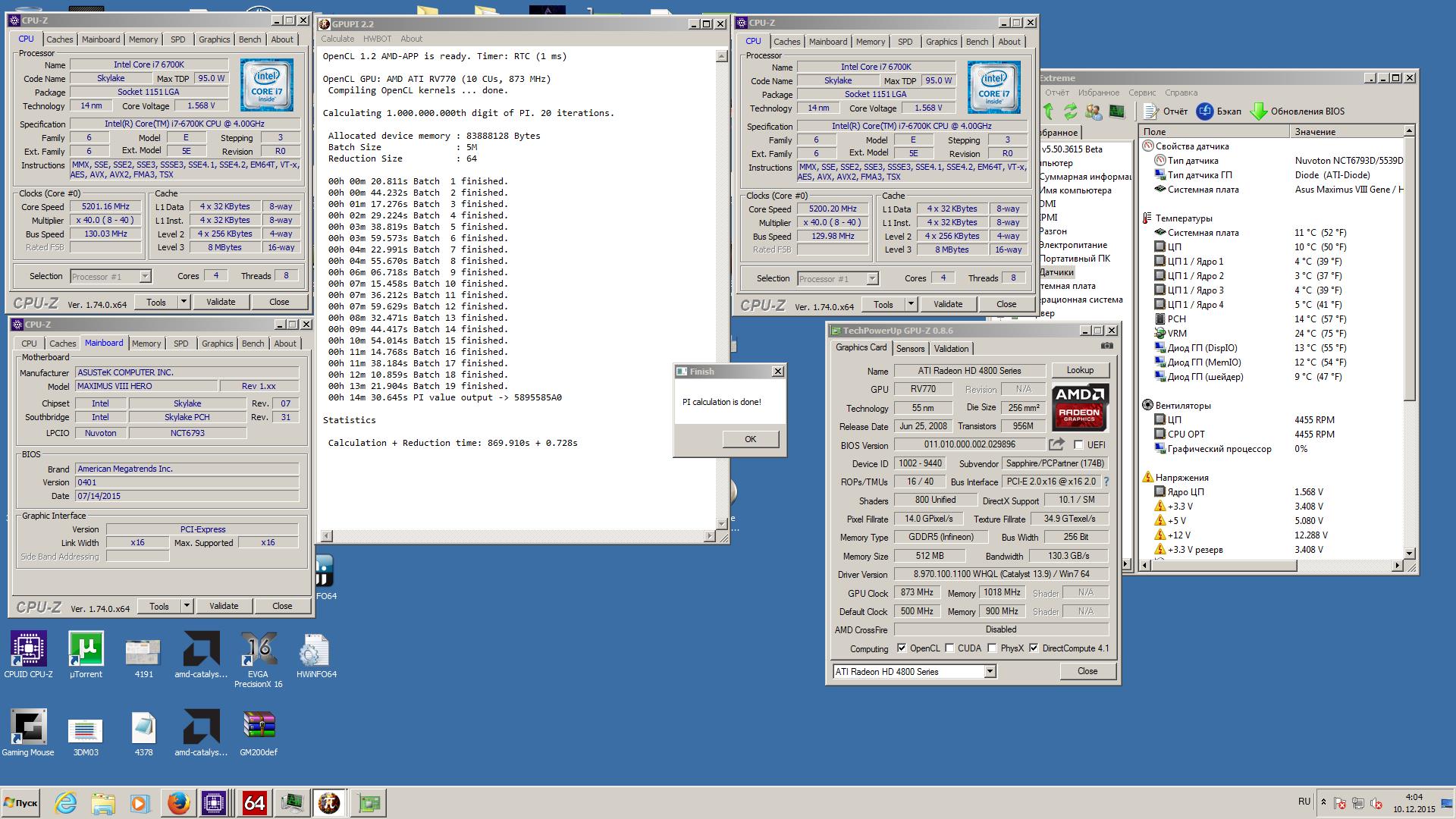Screen dimensions: 1456x819
Task: Open Firefox from the taskbar
Action: [x=178, y=803]
